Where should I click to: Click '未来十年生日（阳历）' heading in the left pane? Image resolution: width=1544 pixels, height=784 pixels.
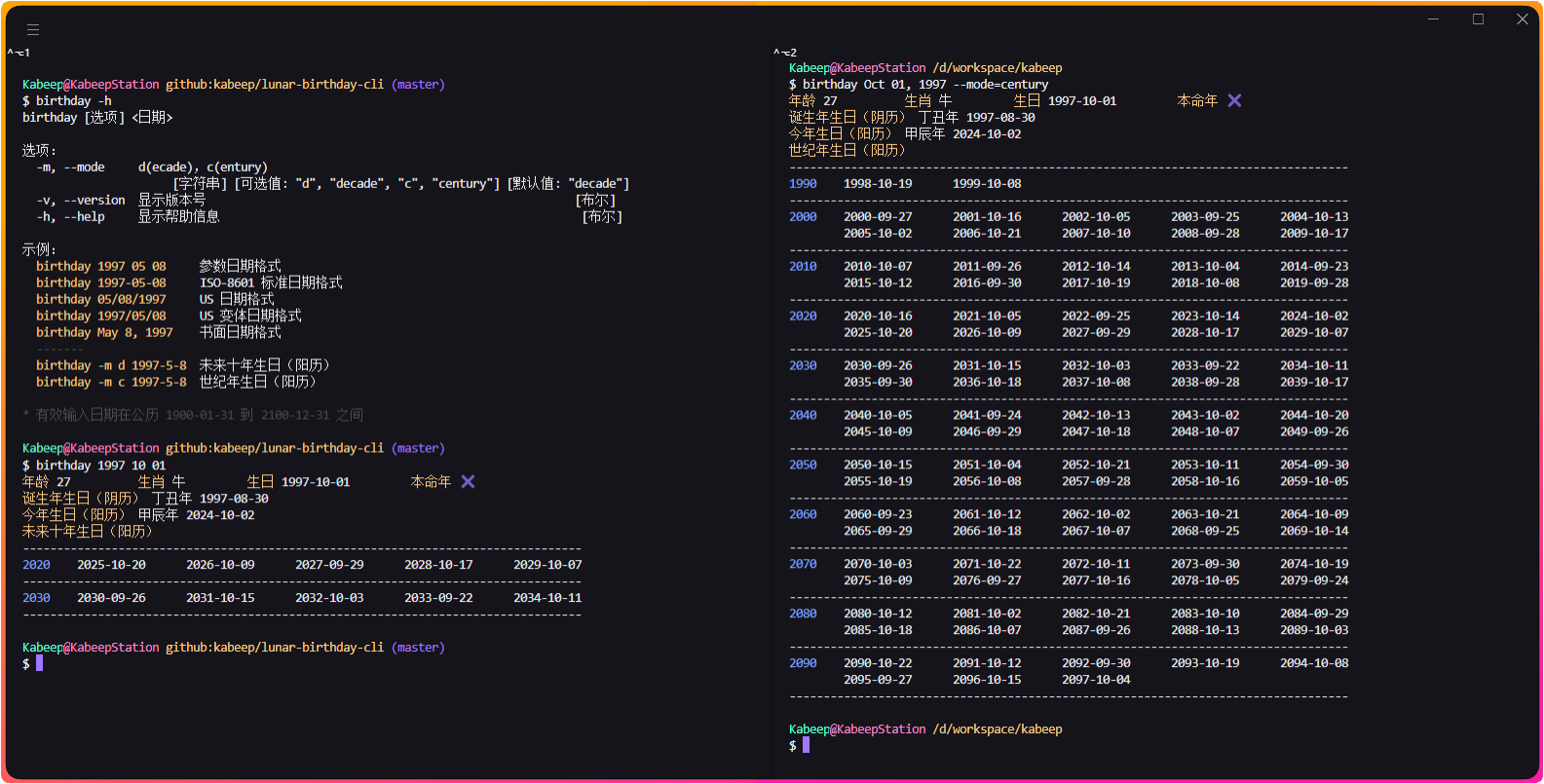pyautogui.click(x=87, y=532)
